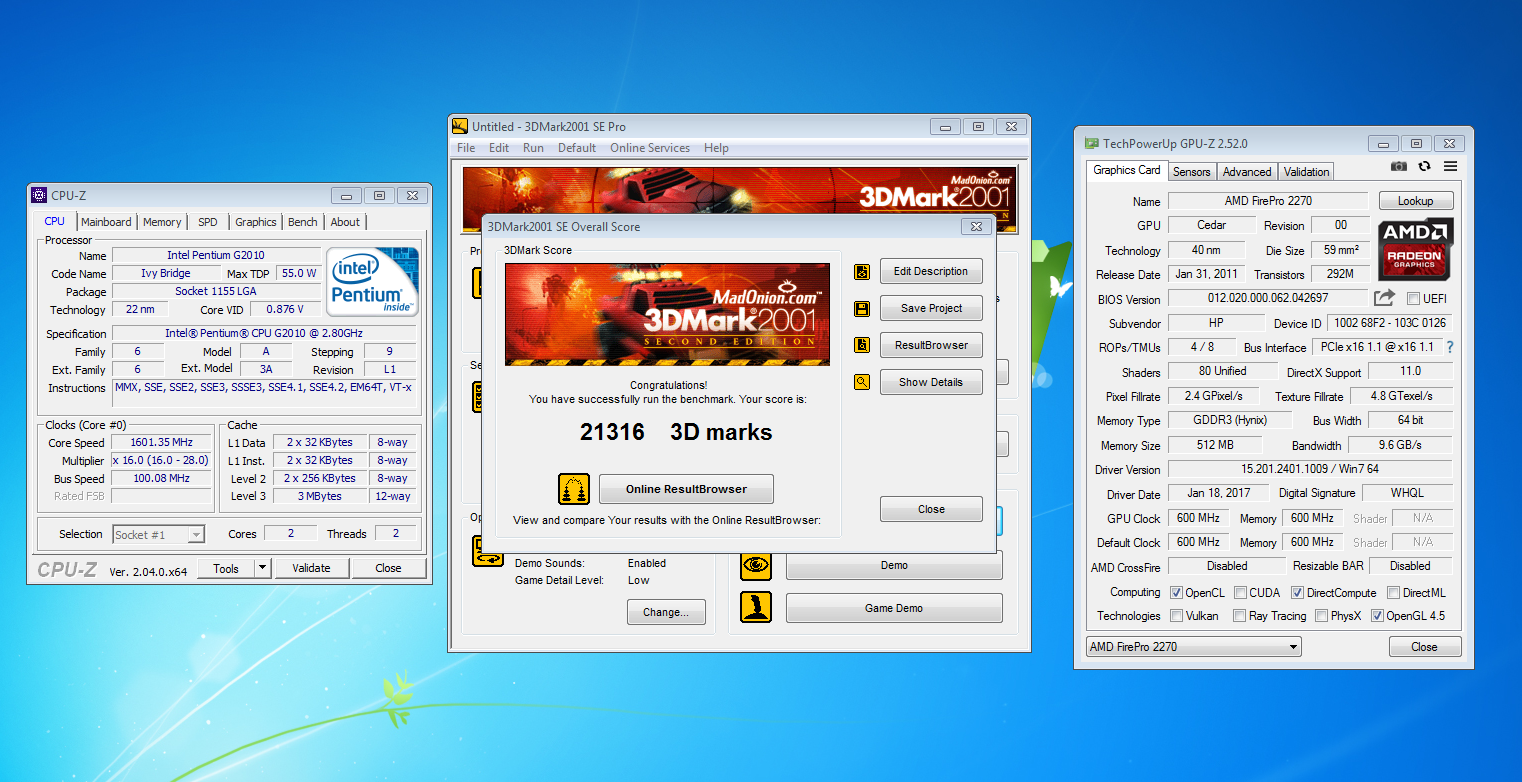Toggle the DirectML checkbox
This screenshot has width=1522, height=782.
[1392, 592]
